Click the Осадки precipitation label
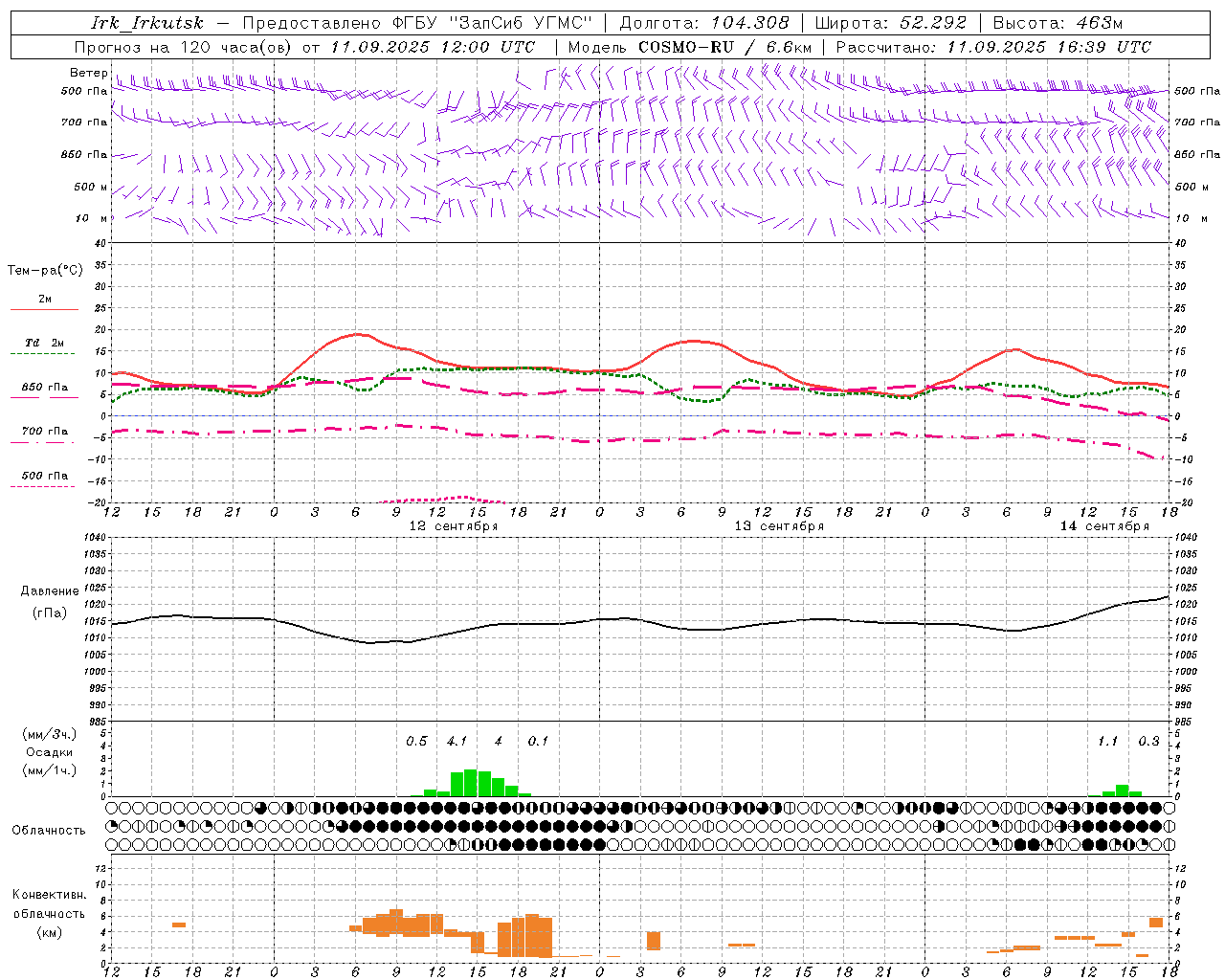 (x=50, y=752)
